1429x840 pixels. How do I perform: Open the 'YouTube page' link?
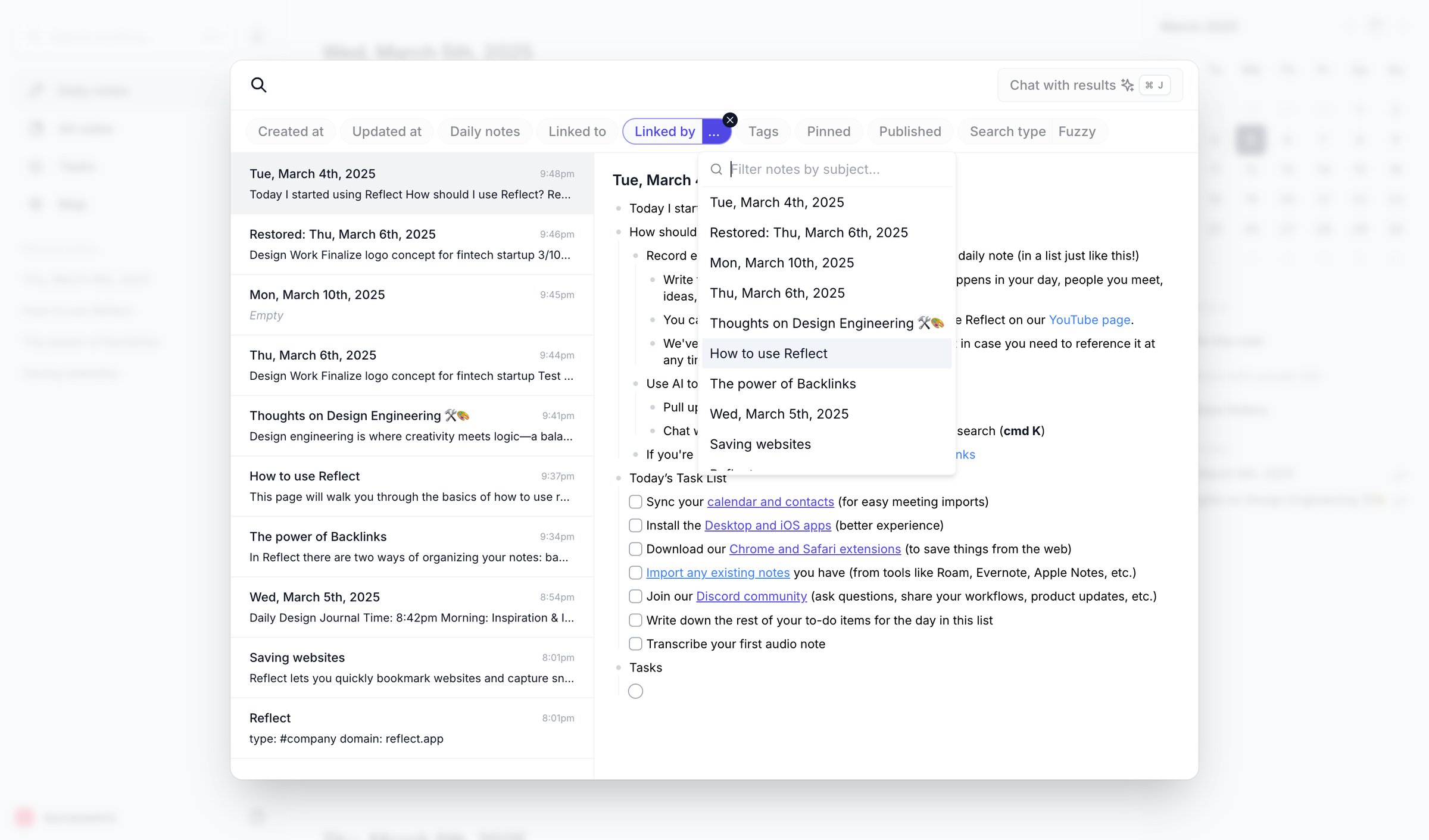click(1090, 320)
